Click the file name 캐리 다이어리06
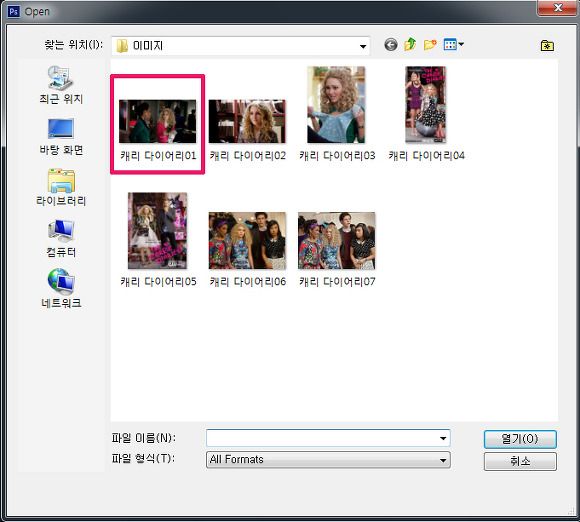This screenshot has width=580, height=522. coord(247,282)
